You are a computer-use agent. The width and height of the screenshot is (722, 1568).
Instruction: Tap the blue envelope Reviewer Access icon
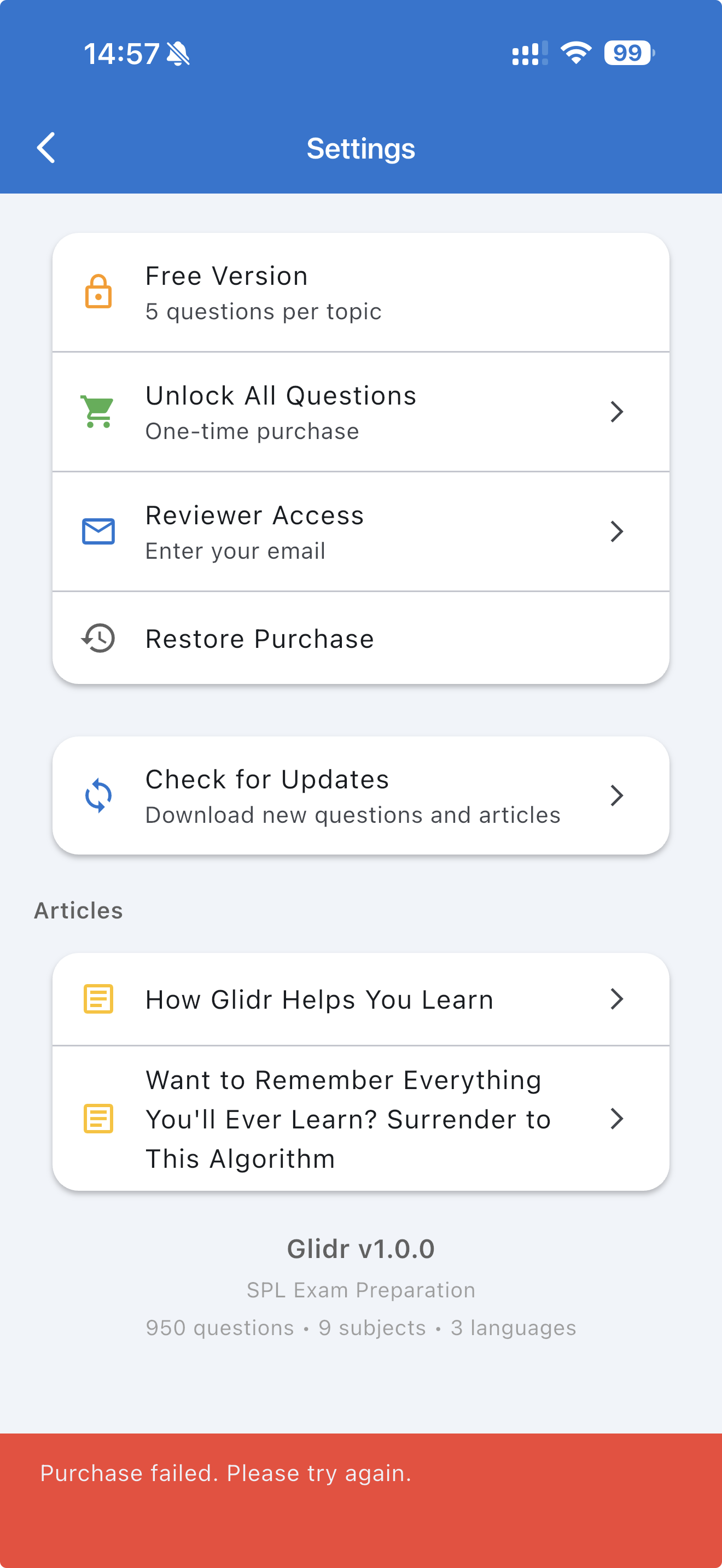(x=98, y=531)
